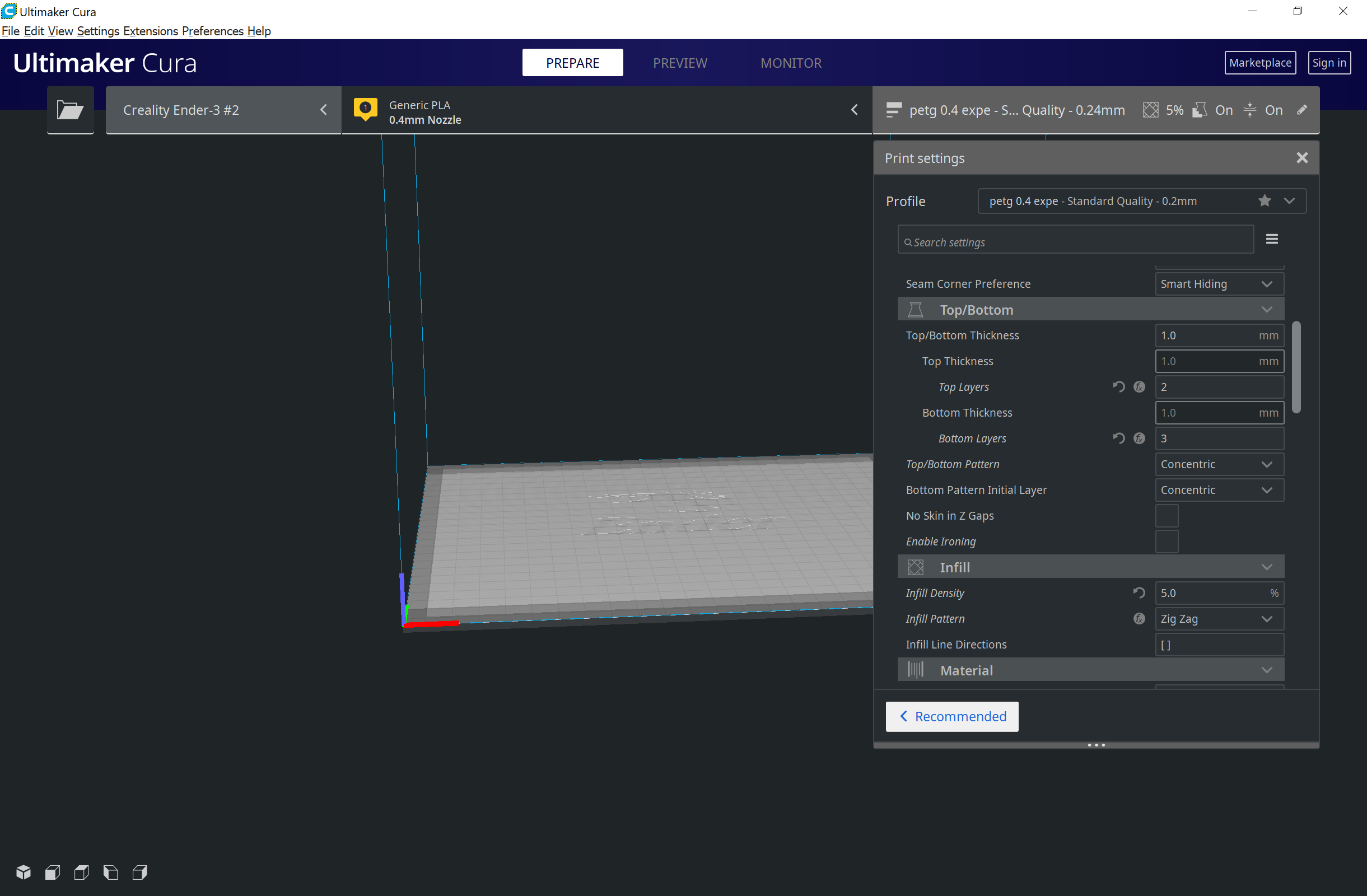Open the Marketplace
Screen dimensions: 1367x896
1259,63
